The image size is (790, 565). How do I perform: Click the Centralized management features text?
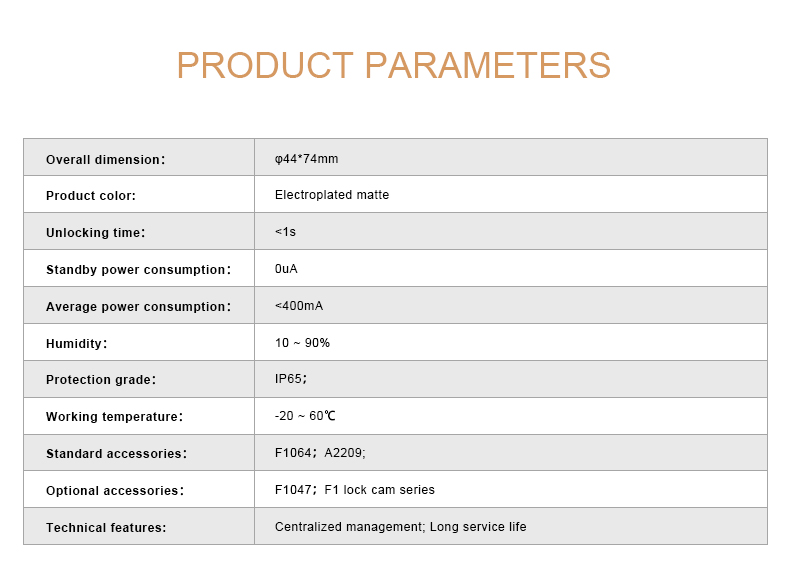[350, 527]
